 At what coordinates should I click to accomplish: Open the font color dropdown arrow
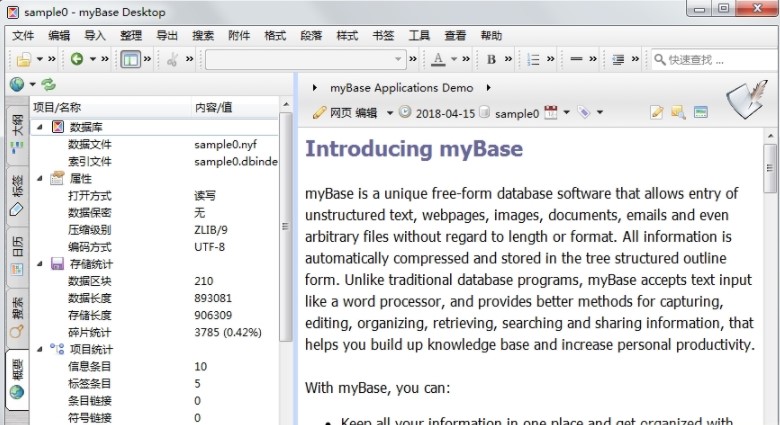pyautogui.click(x=454, y=59)
